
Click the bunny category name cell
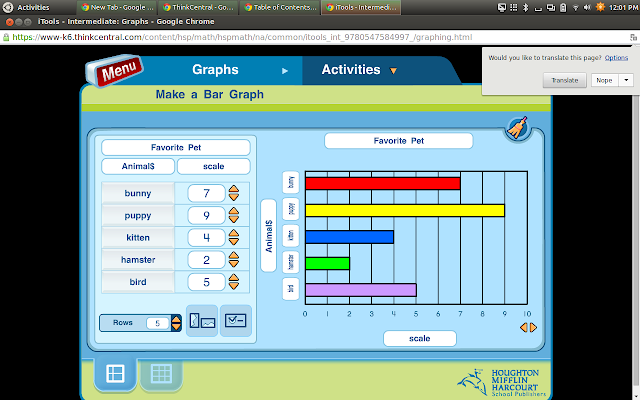138,193
